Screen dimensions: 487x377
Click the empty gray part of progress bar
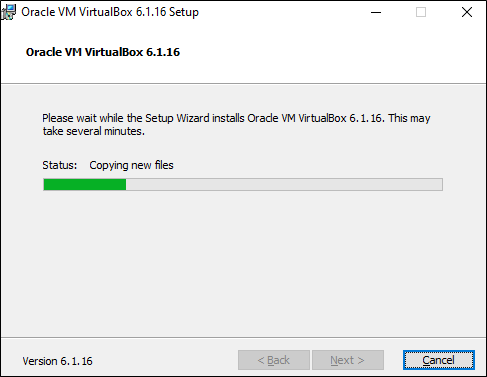point(284,184)
